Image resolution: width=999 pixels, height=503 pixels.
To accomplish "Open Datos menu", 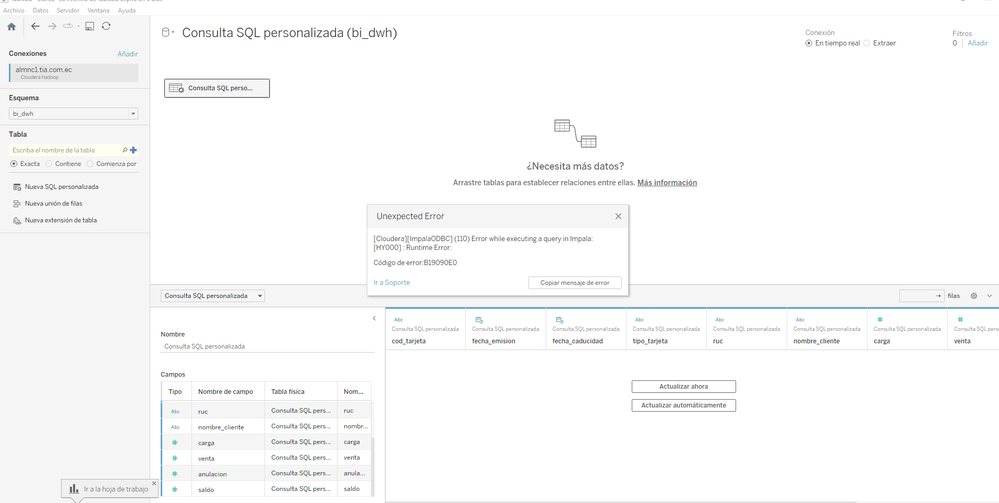I will coord(40,11).
